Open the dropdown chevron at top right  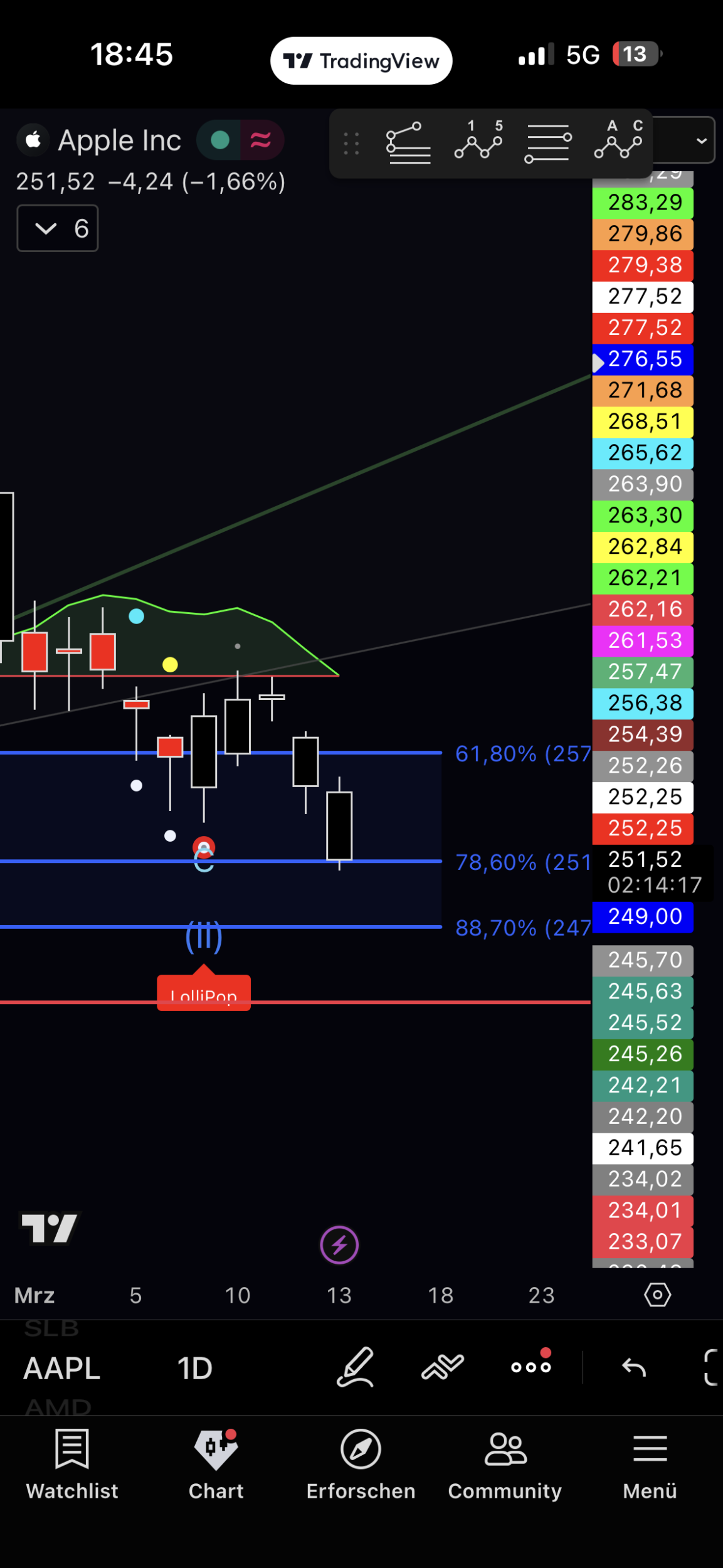(x=701, y=140)
